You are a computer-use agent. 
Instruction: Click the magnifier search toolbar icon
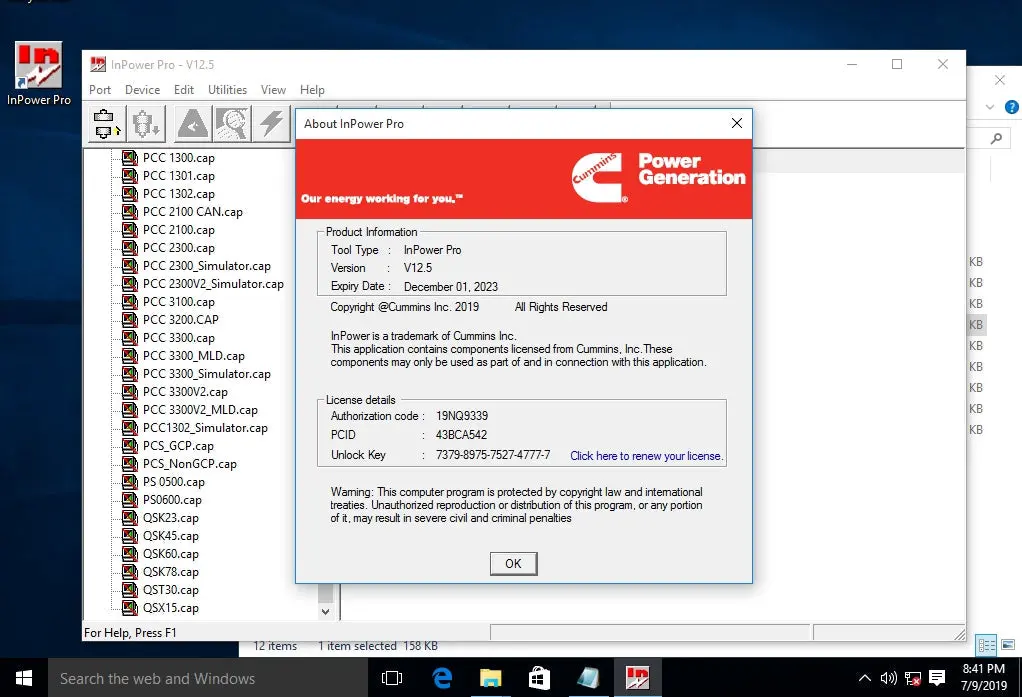(232, 124)
